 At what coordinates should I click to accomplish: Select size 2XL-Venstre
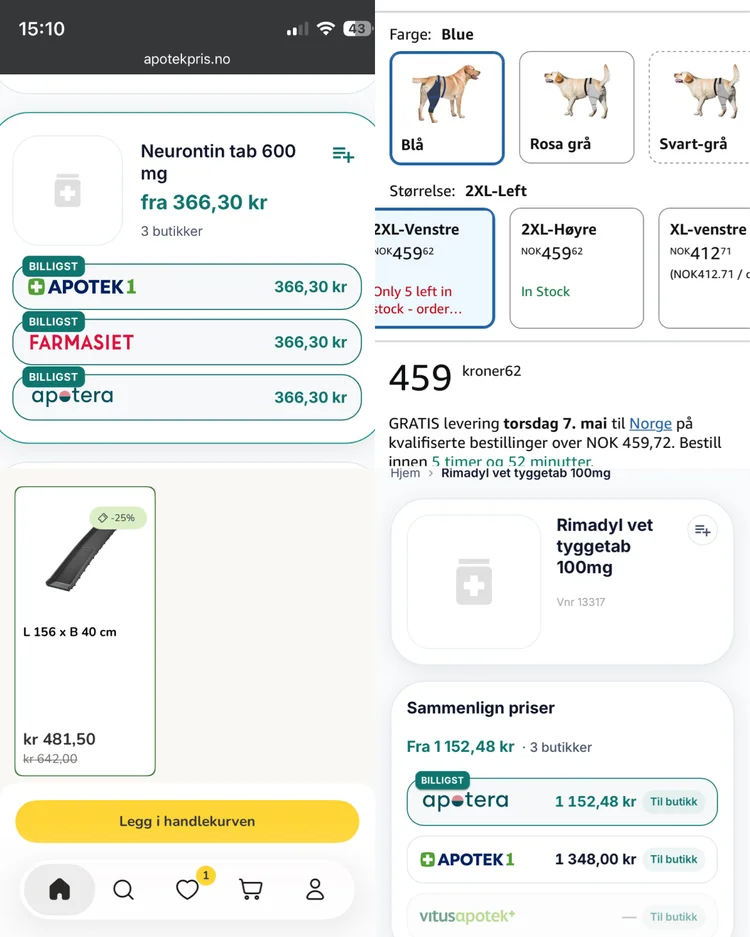(x=434, y=267)
